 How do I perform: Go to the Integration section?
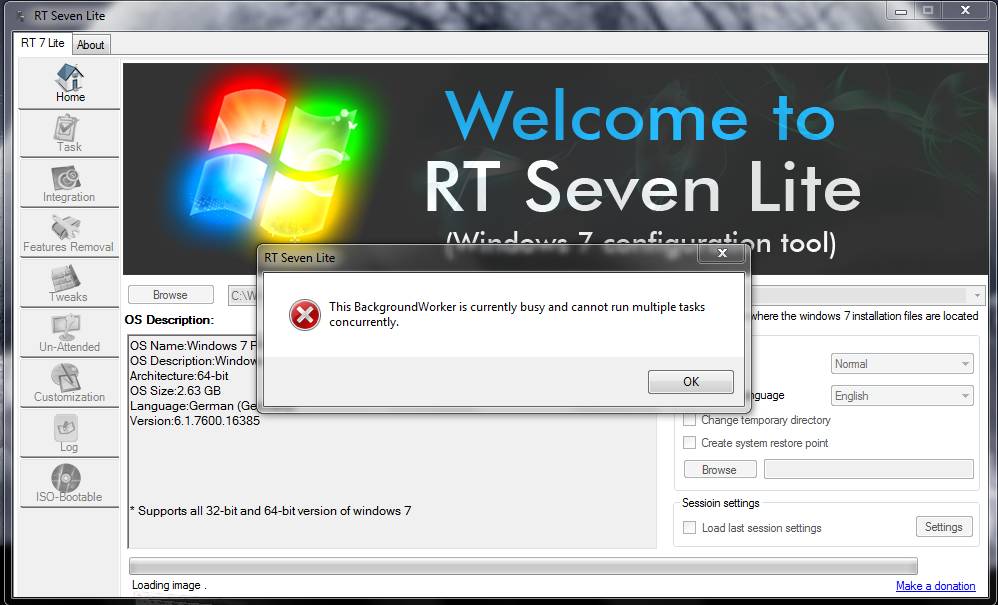tap(69, 184)
